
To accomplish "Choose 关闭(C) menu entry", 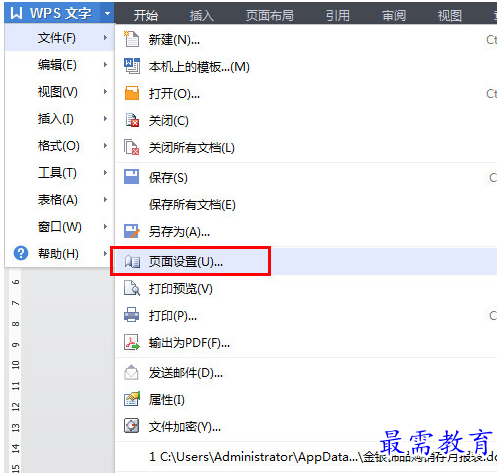I will [x=306, y=120].
